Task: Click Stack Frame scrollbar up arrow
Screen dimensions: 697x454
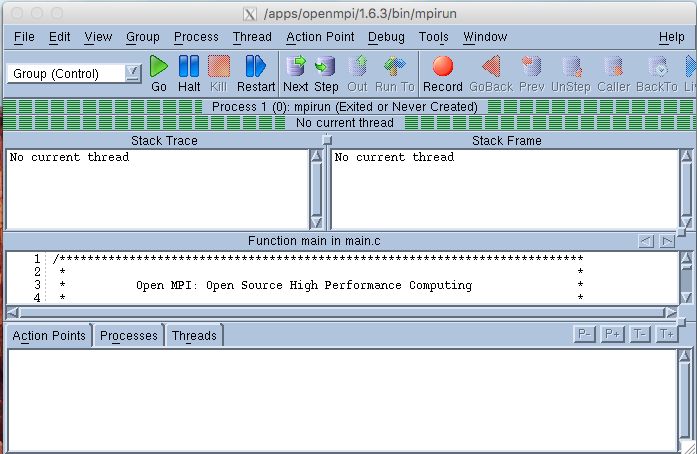Action: pyautogui.click(x=686, y=156)
